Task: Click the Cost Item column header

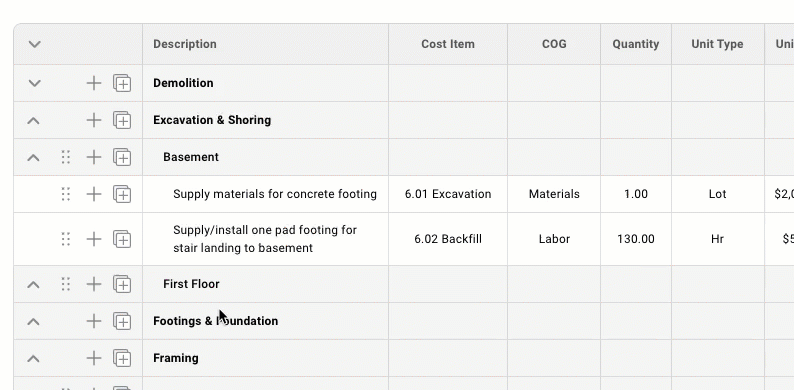Action: click(448, 44)
